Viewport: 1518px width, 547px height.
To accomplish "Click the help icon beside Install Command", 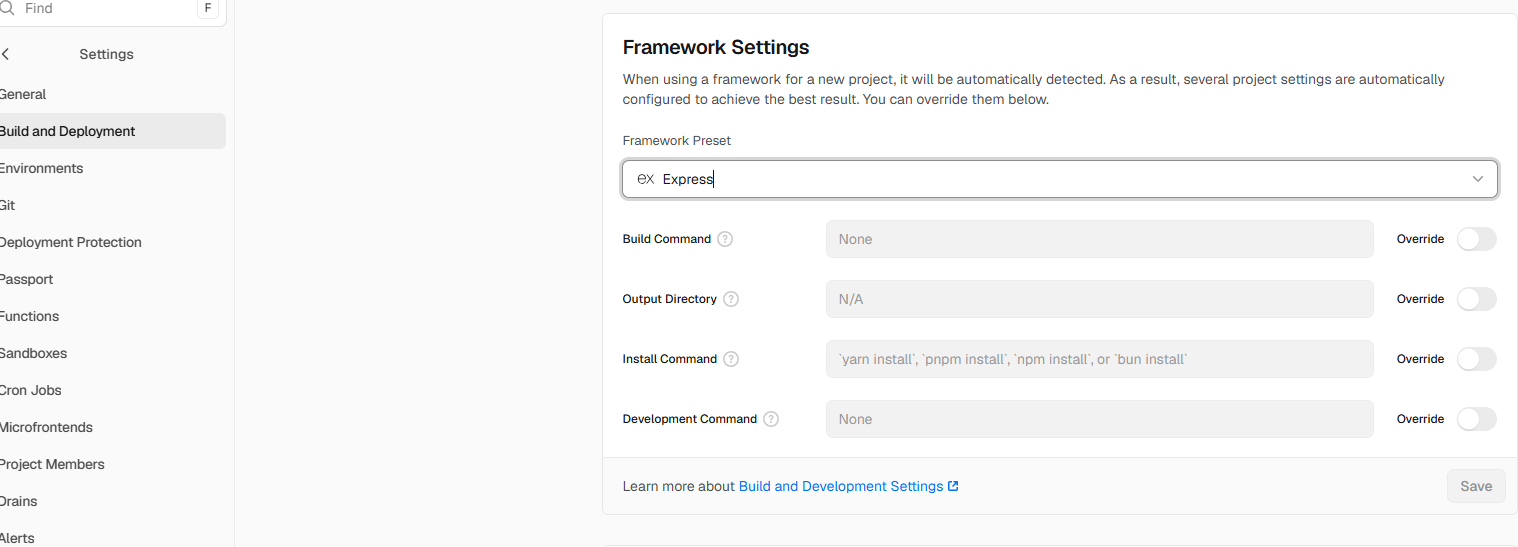I will tap(731, 359).
